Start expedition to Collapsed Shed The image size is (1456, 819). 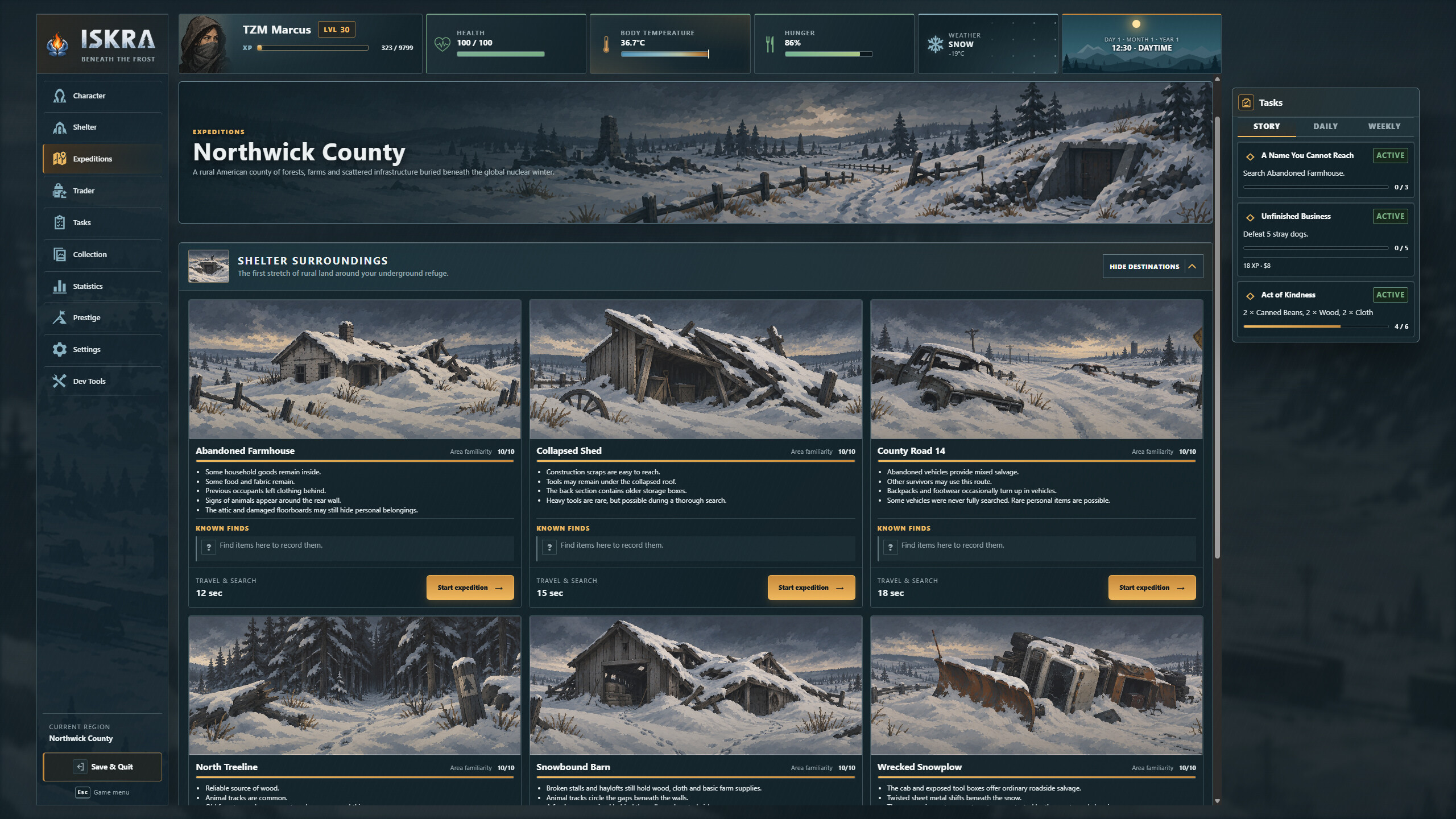tap(811, 588)
